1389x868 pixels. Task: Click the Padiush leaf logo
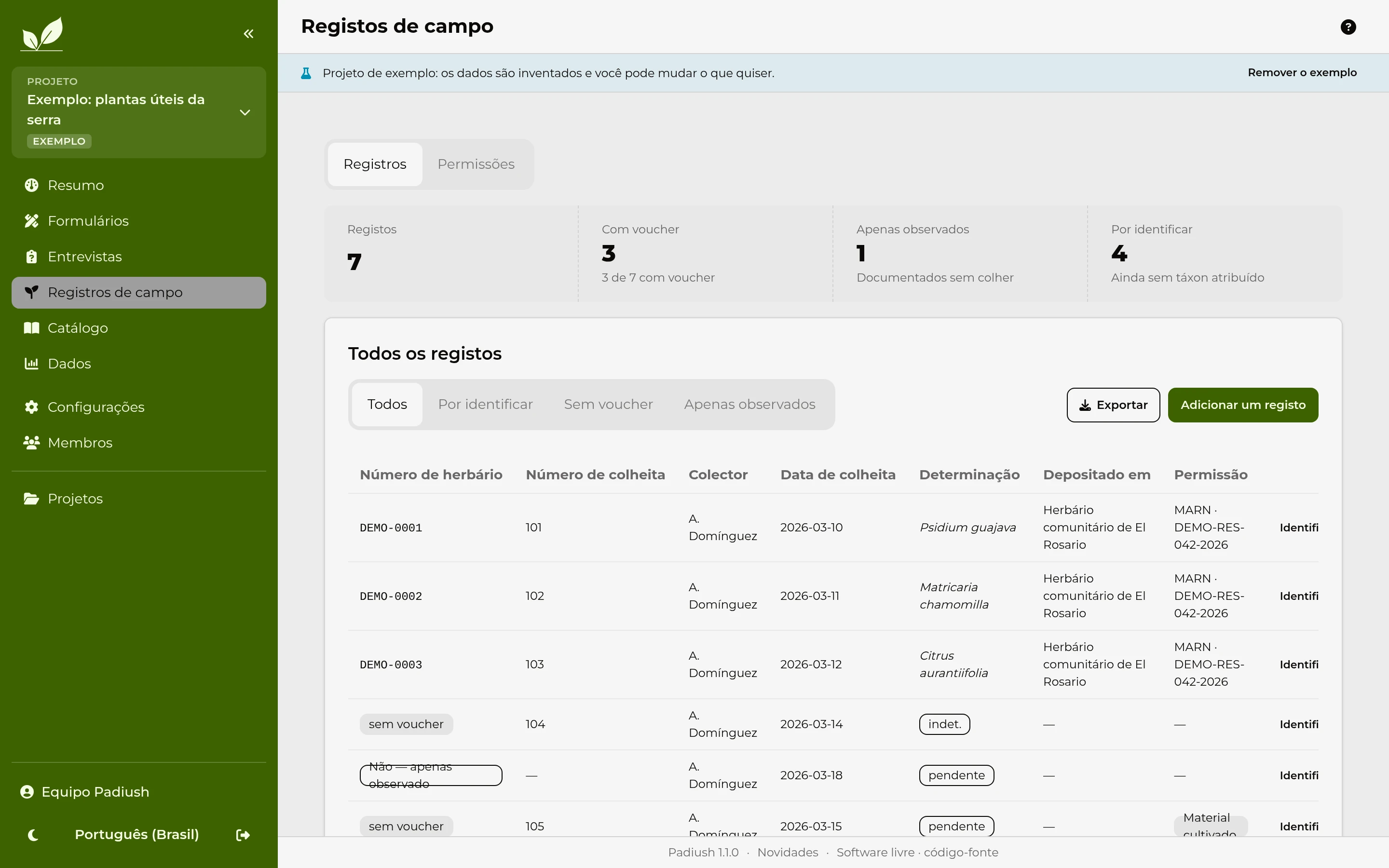pos(41,34)
